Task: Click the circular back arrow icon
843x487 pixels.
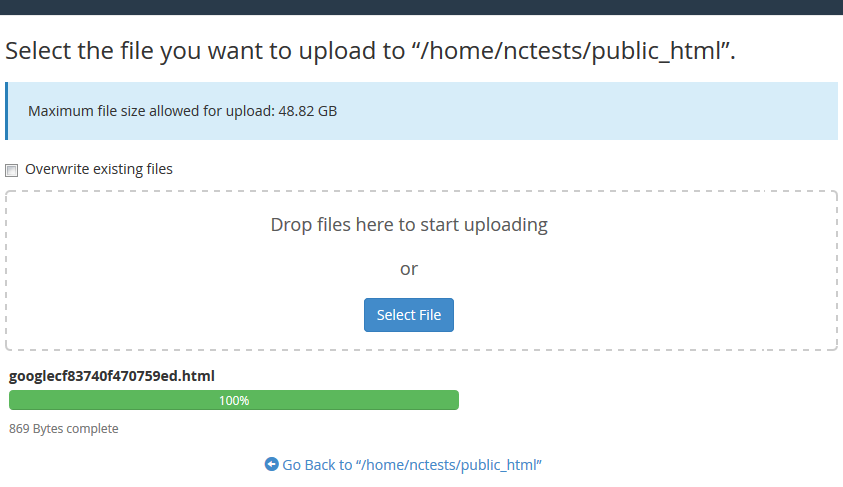Action: pos(271,465)
